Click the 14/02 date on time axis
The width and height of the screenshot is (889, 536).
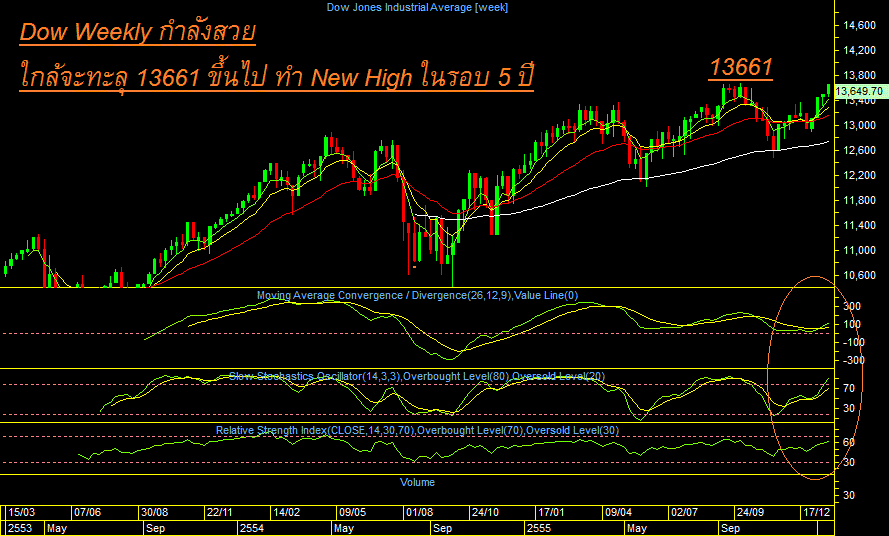[286, 512]
